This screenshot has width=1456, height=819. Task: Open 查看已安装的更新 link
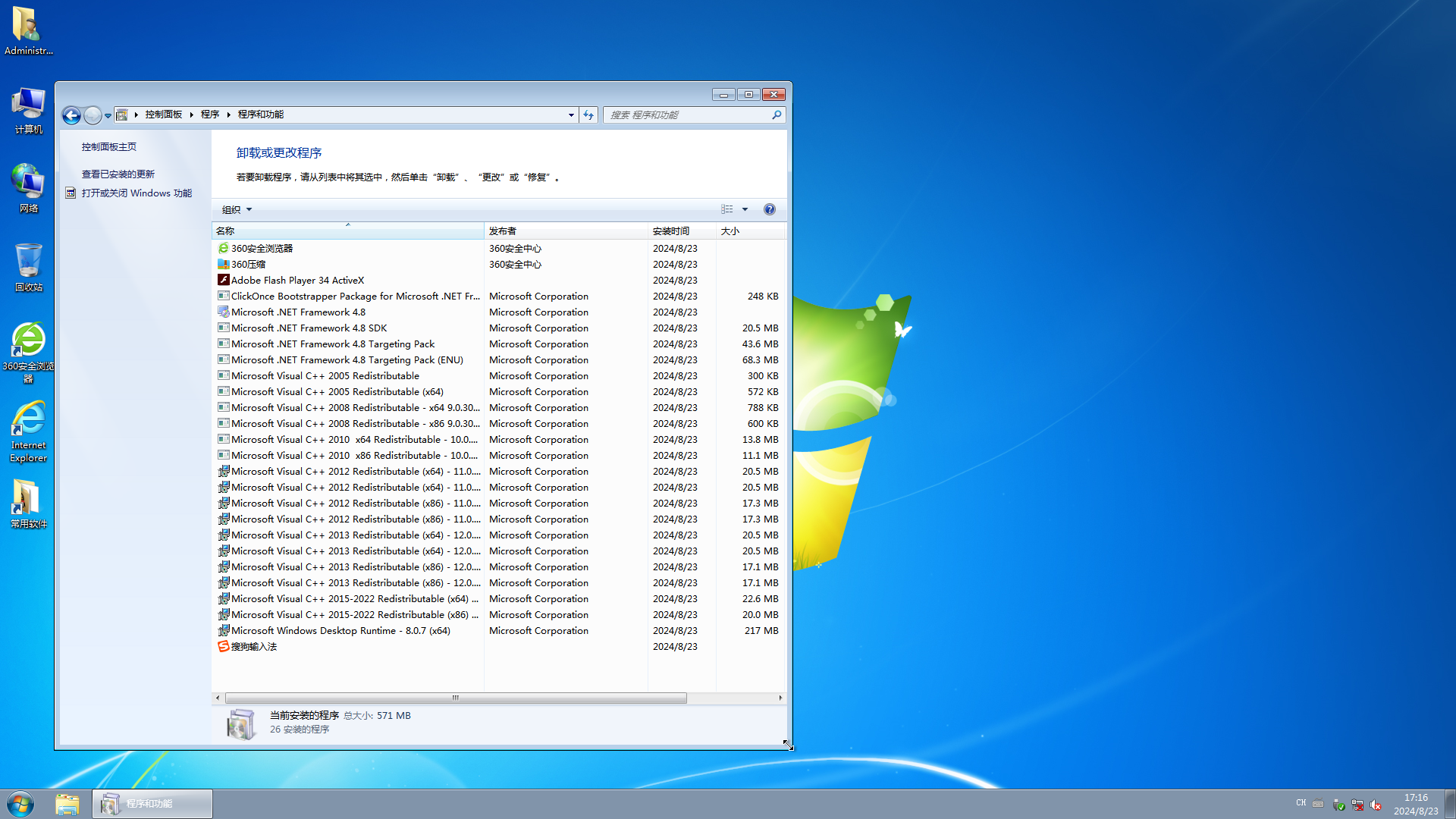pyautogui.click(x=118, y=174)
